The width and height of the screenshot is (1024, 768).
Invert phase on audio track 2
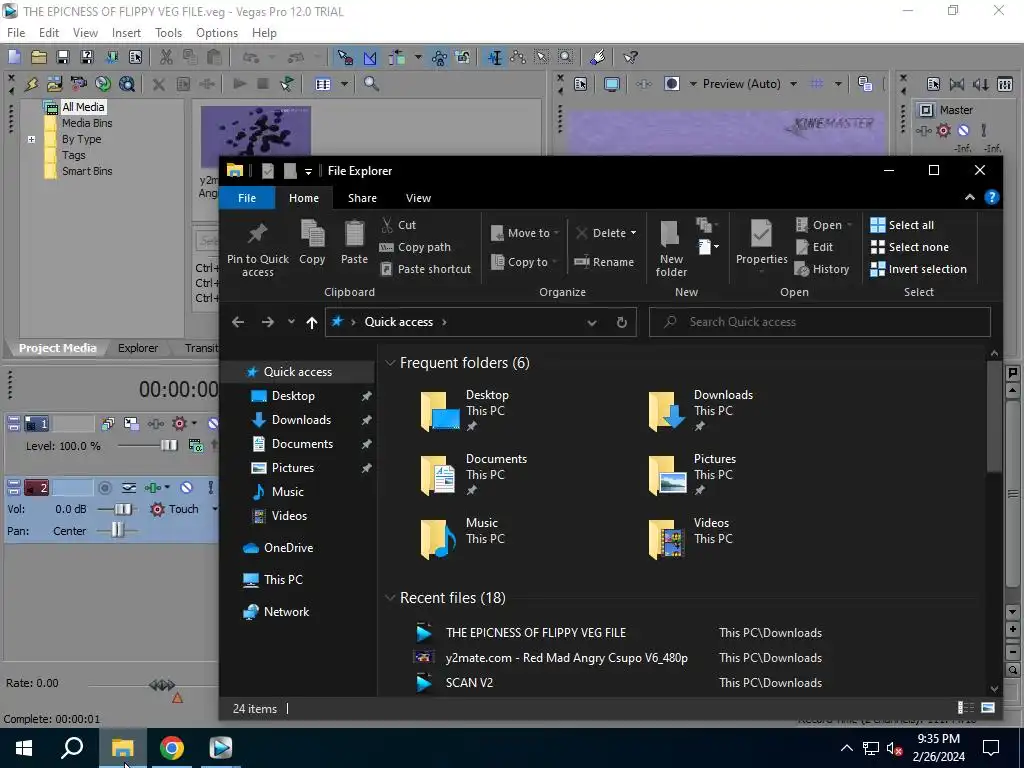tap(129, 488)
